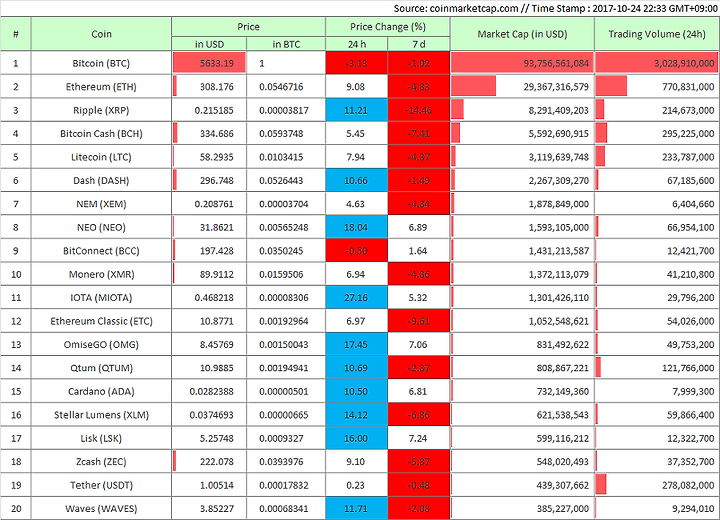Screen dimensions: 720x520
Task: Select the Waves (WAVES) name cell
Action: tap(101, 509)
